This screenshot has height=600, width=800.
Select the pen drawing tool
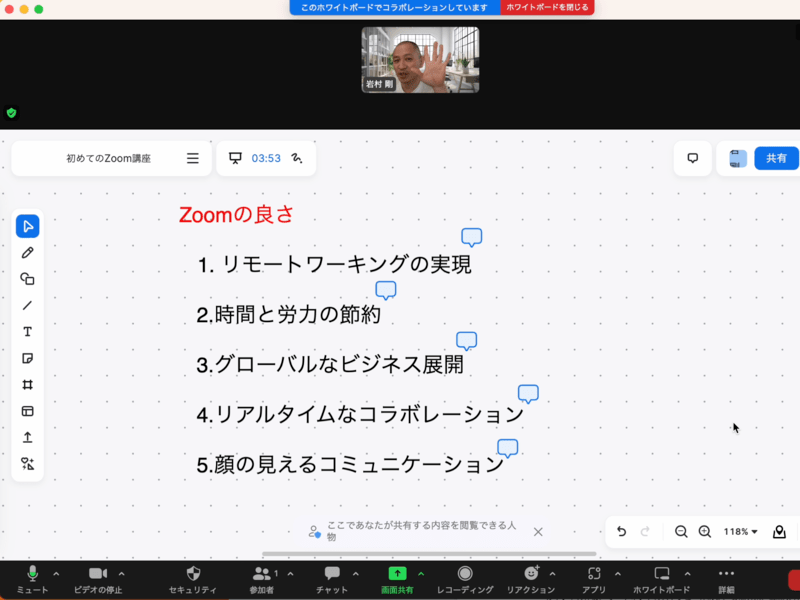28,253
